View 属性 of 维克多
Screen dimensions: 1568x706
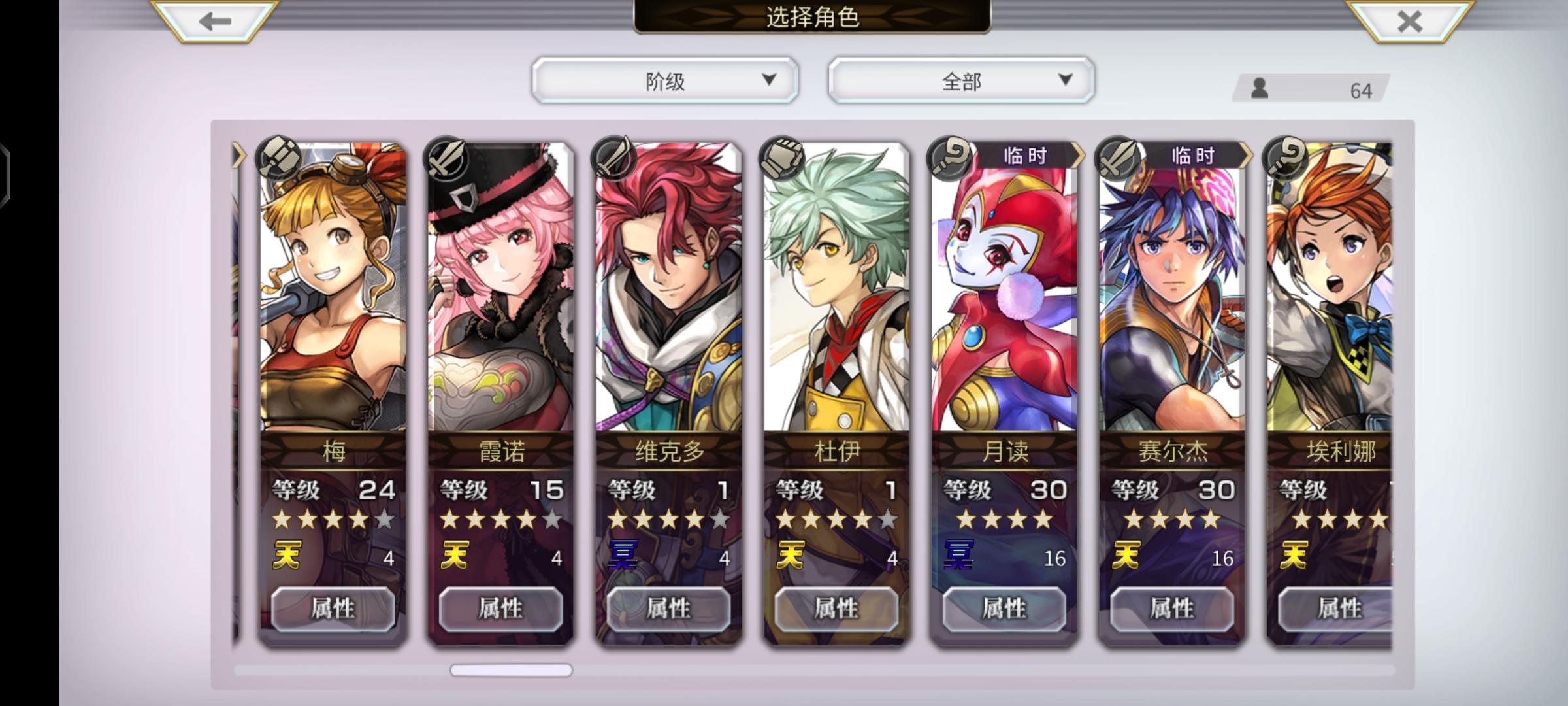pos(669,609)
